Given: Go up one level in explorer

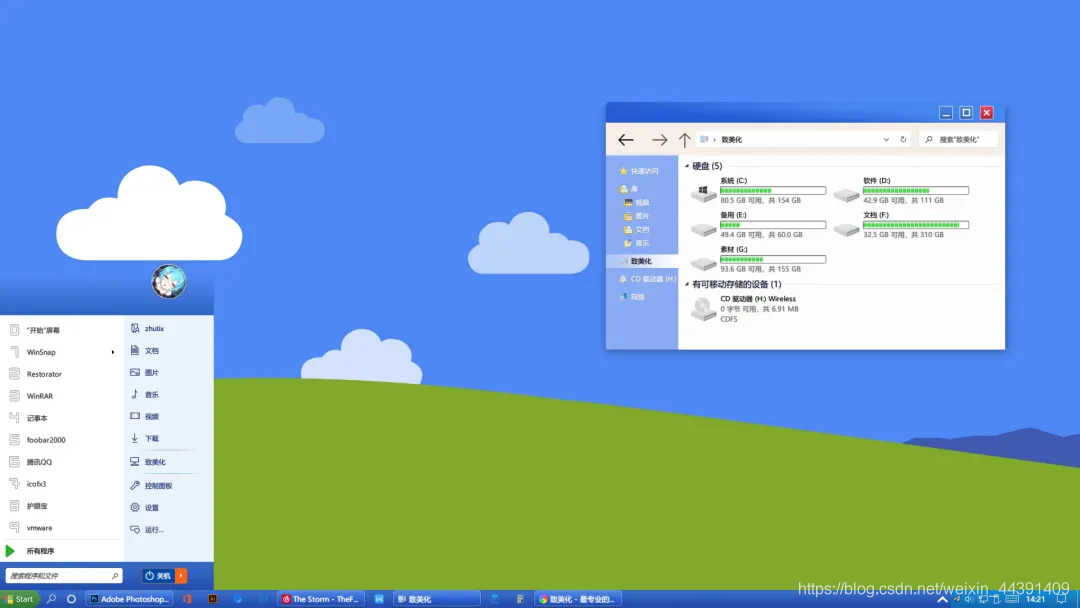Looking at the screenshot, I should [x=684, y=140].
